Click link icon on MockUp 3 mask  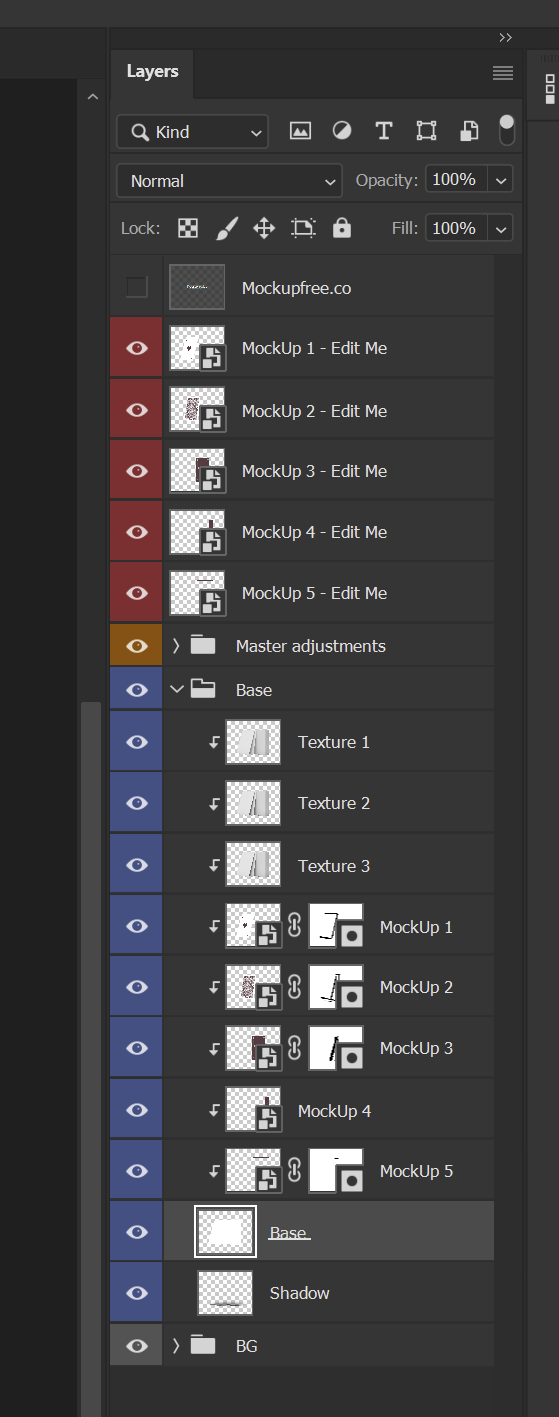point(295,1048)
